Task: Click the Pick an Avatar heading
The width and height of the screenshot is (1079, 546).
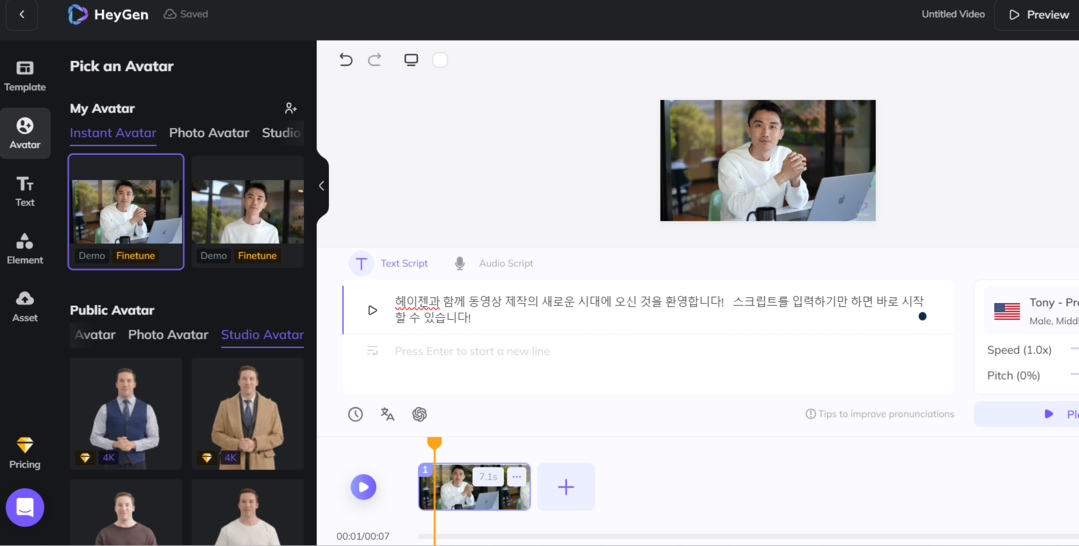Action: 122,66
